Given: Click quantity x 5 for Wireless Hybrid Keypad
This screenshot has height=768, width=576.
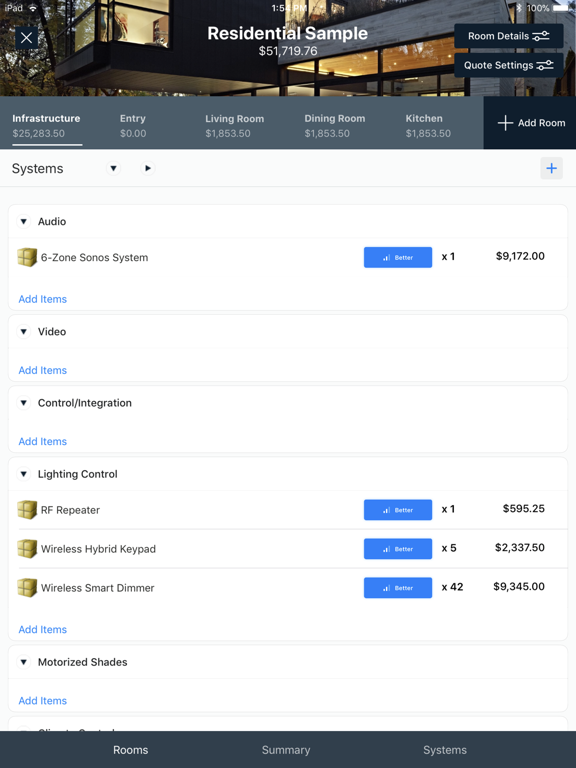Looking at the screenshot, I should 449,548.
